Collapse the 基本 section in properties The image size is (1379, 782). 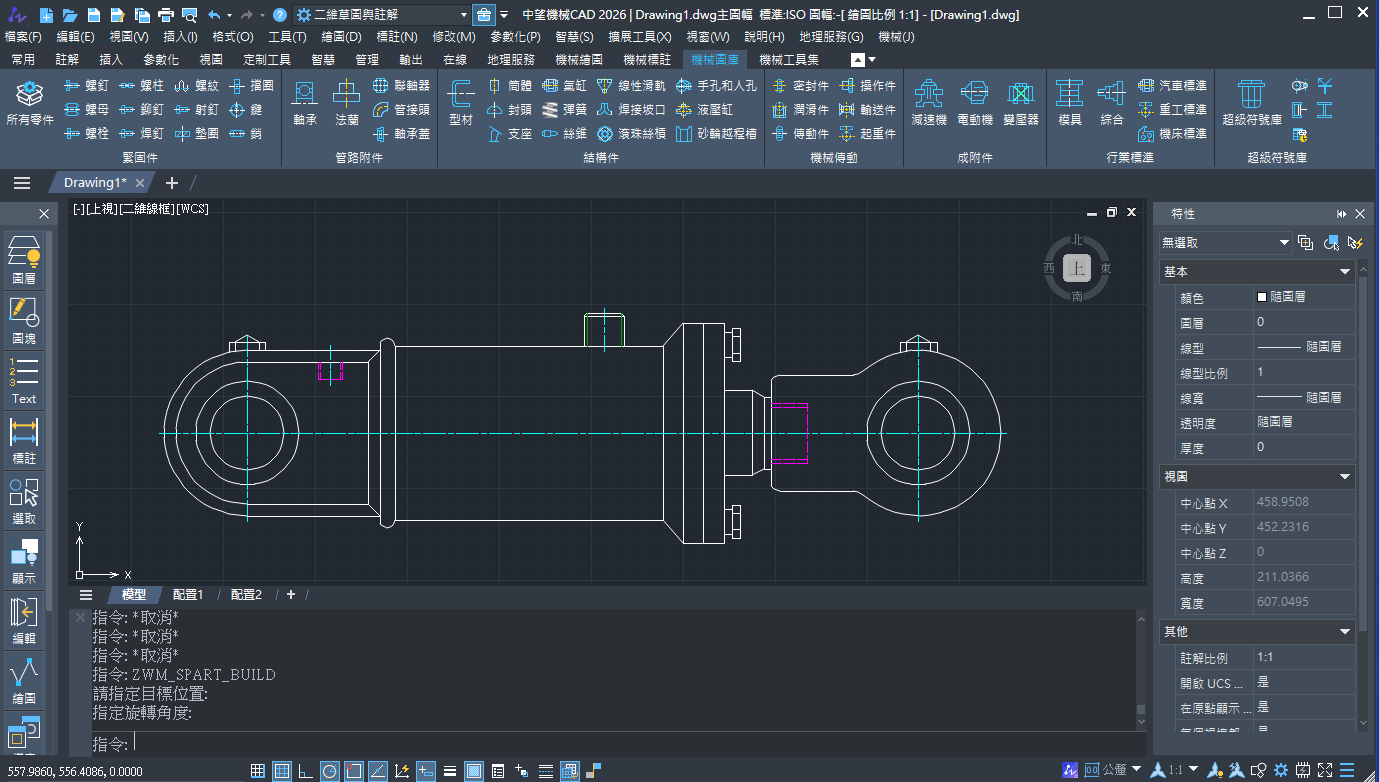pyautogui.click(x=1345, y=272)
